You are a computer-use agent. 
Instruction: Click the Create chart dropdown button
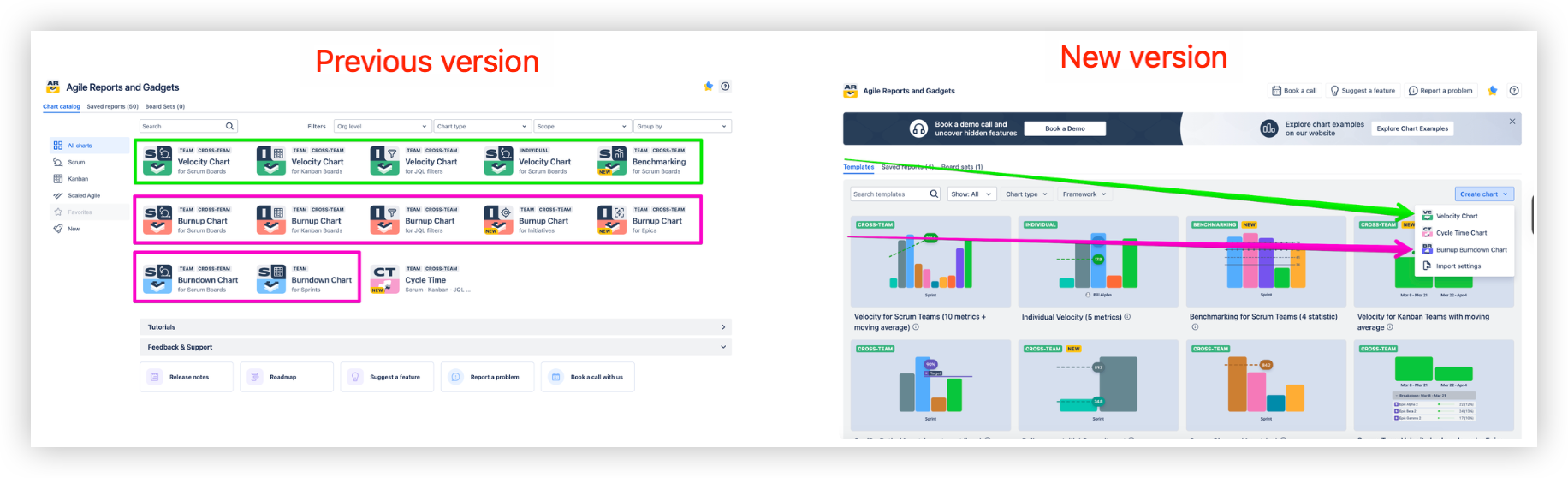point(1484,194)
